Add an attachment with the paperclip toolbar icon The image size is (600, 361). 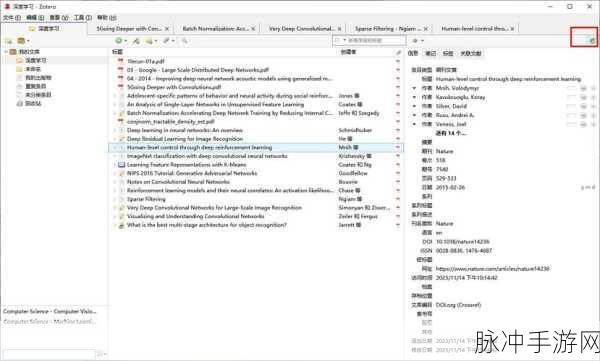(x=166, y=41)
